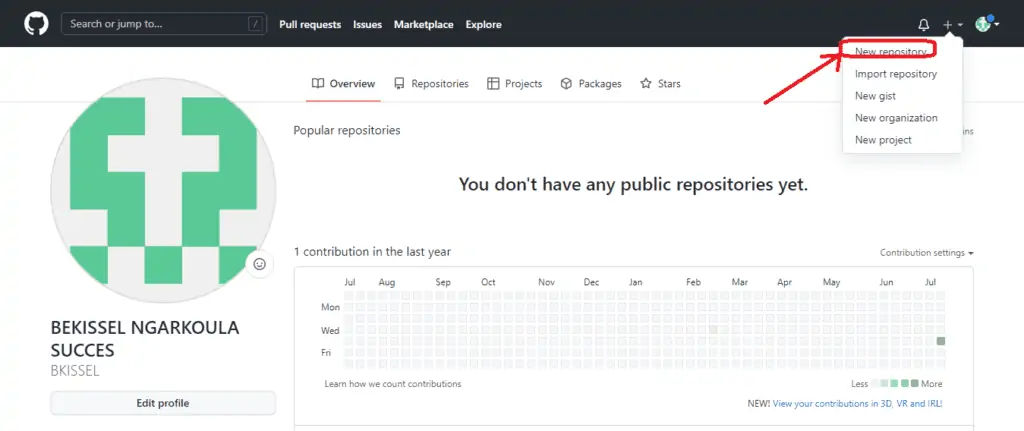Open the Packages tab

point(591,84)
